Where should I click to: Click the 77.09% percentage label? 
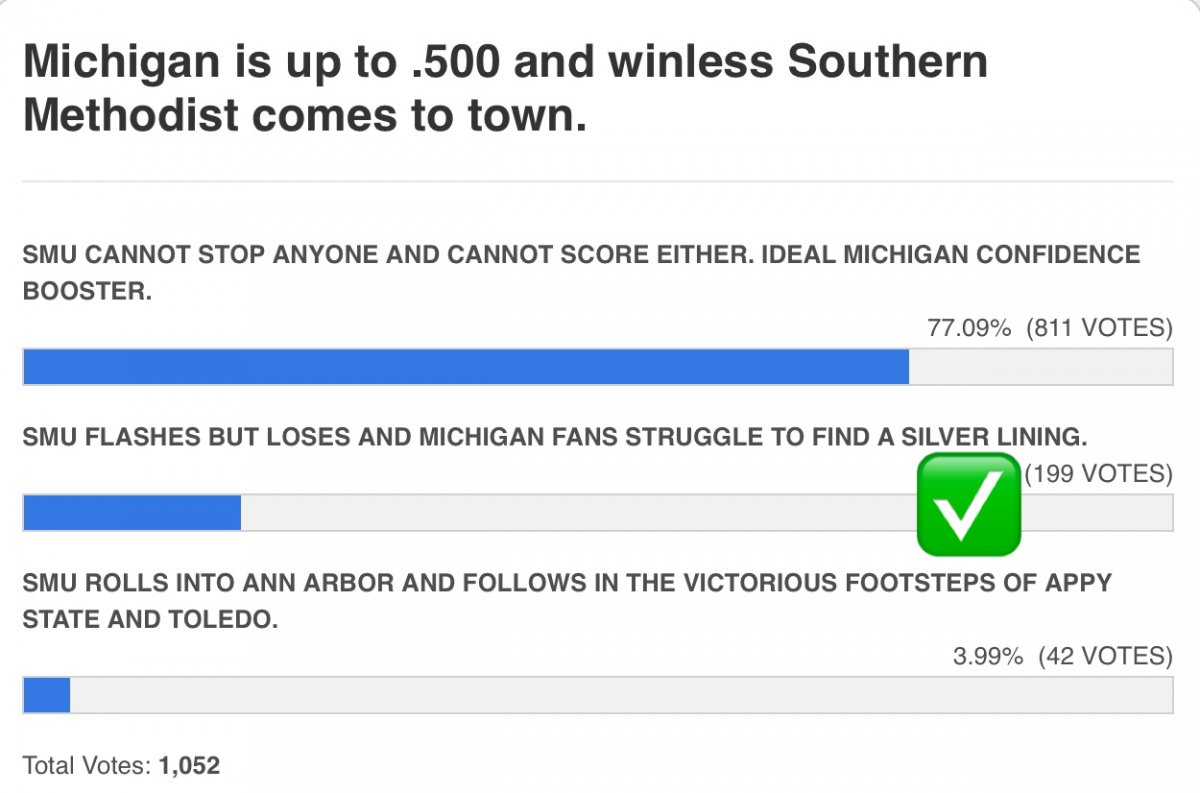(x=969, y=327)
